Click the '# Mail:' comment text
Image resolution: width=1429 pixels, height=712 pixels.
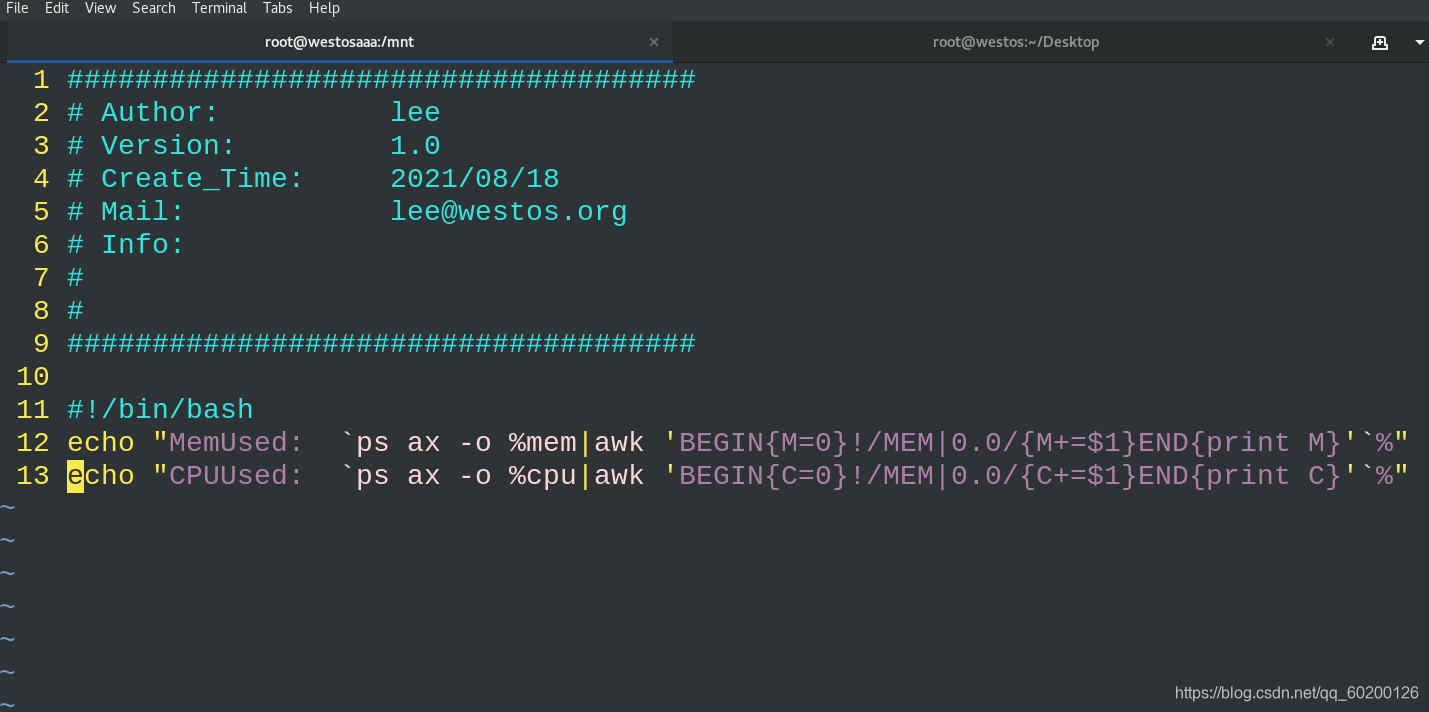pos(126,211)
